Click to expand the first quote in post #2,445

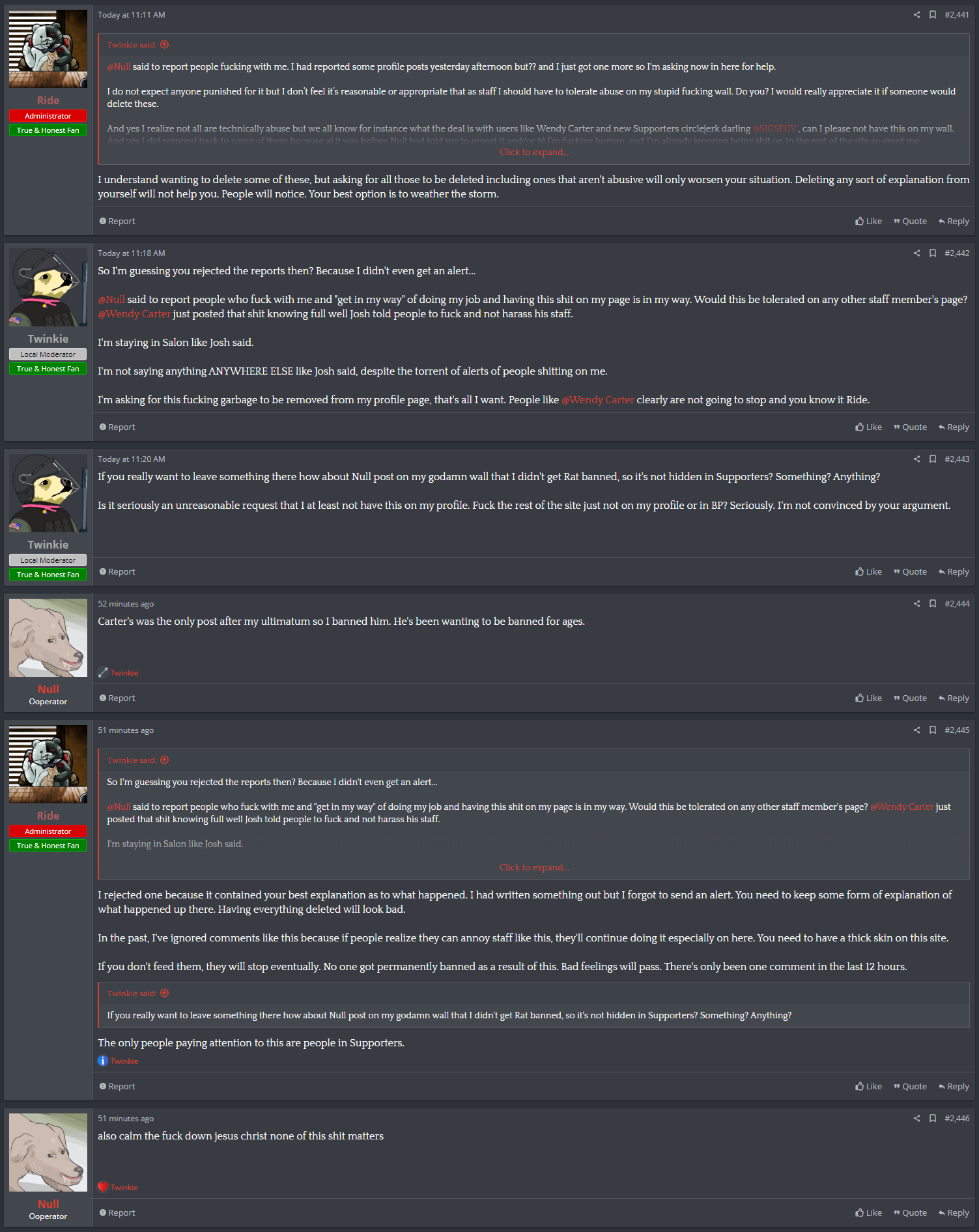[534, 867]
